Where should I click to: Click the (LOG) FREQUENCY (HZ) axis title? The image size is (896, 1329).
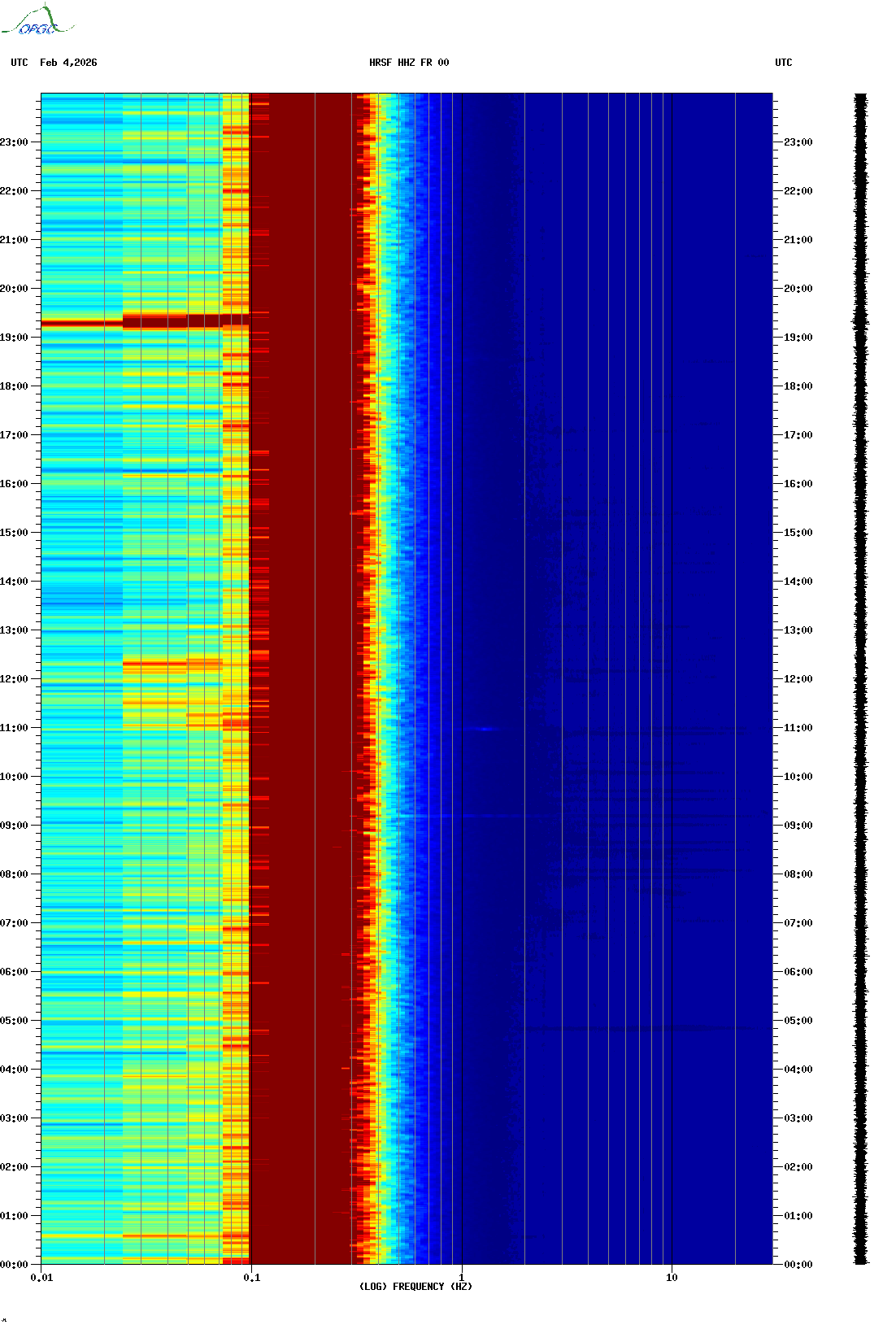415,1287
